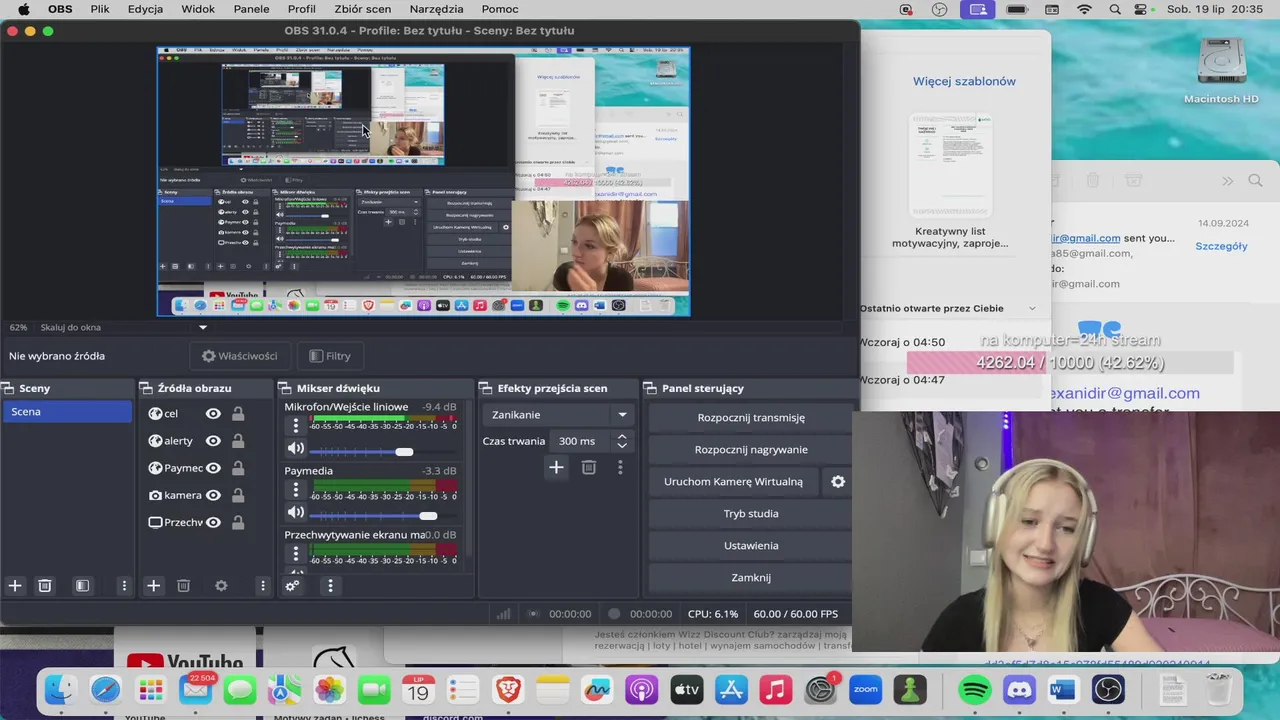Open Mikrofon/Wejście liniowe channel options dots

point(296,426)
